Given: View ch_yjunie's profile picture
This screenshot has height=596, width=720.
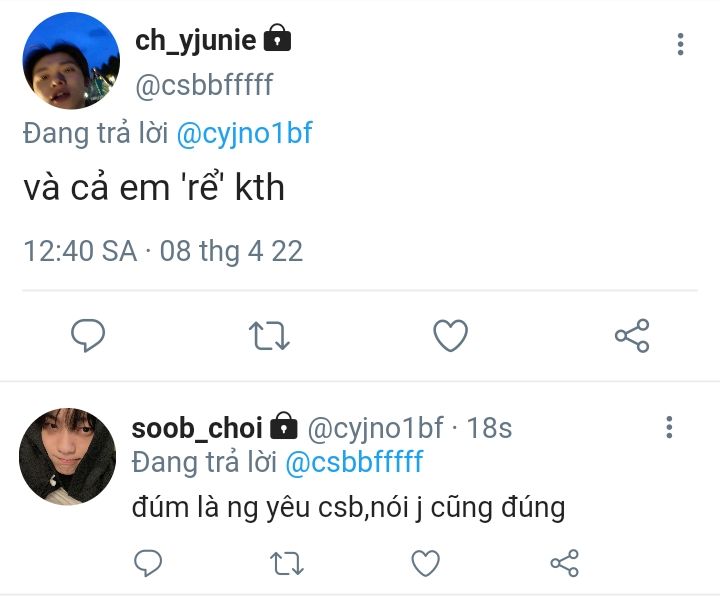Looking at the screenshot, I should 71,61.
